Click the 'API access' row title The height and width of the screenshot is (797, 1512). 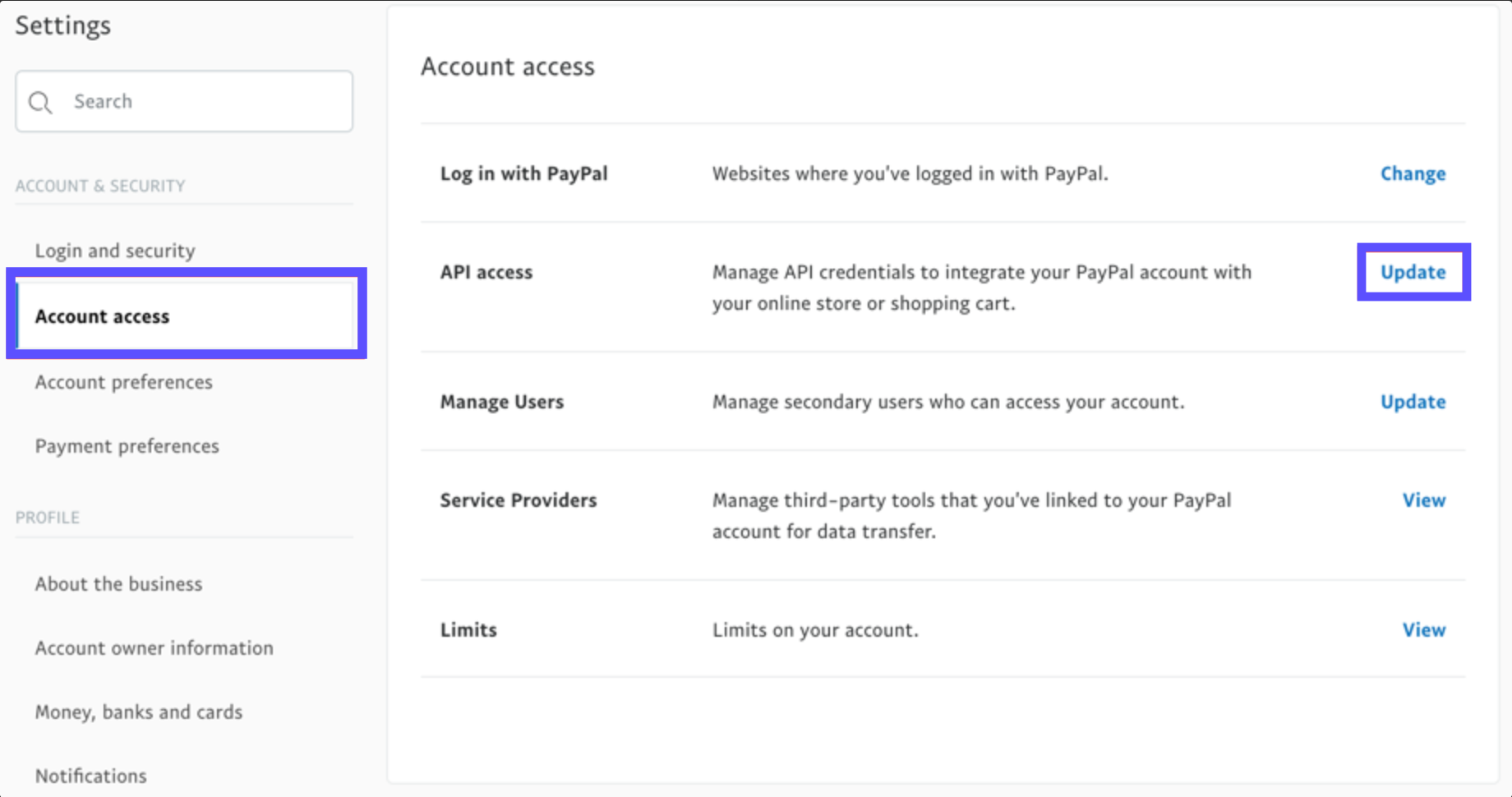pos(486,272)
